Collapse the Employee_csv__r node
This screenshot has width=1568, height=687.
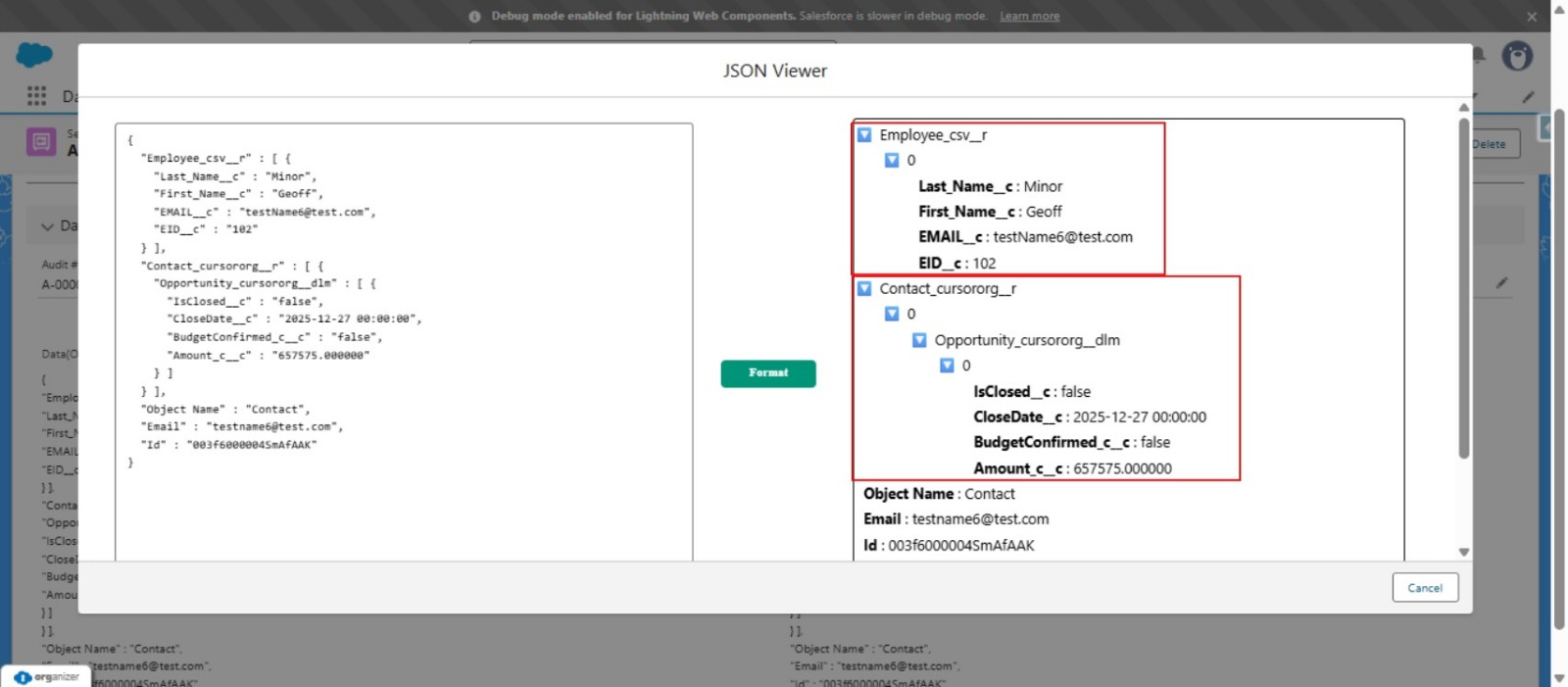click(864, 135)
